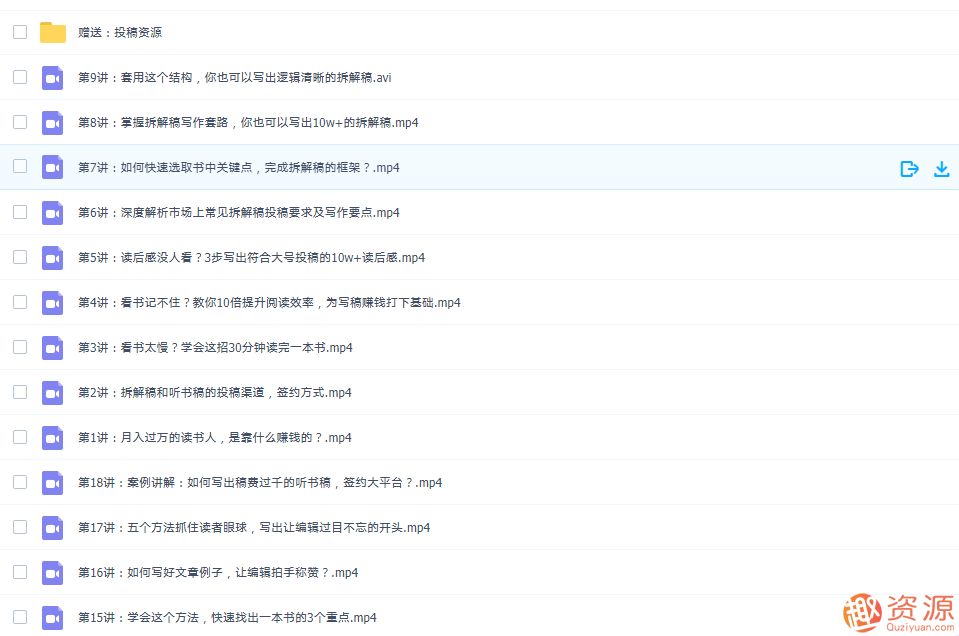
Task: Click the video icon beside the 第18讲 file
Action: 53,483
